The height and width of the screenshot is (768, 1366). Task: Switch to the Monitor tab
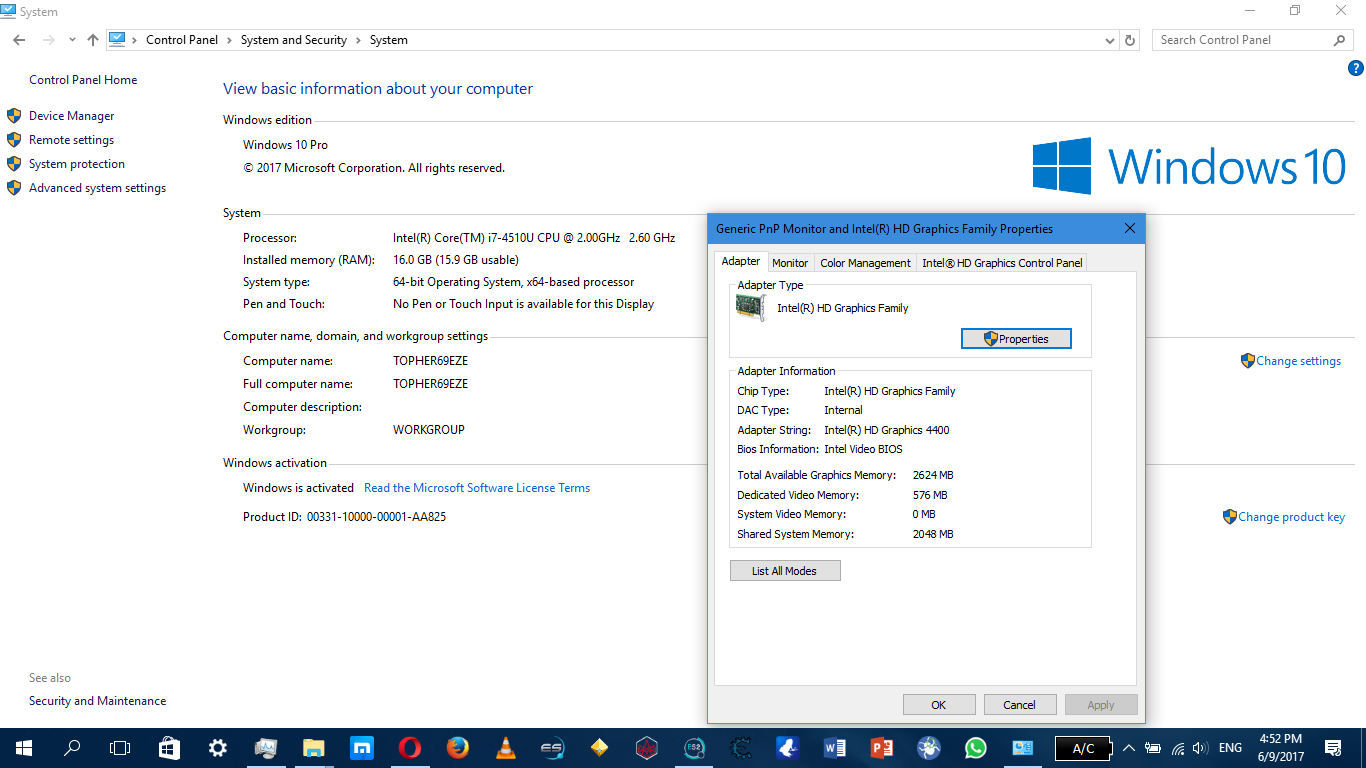point(790,263)
